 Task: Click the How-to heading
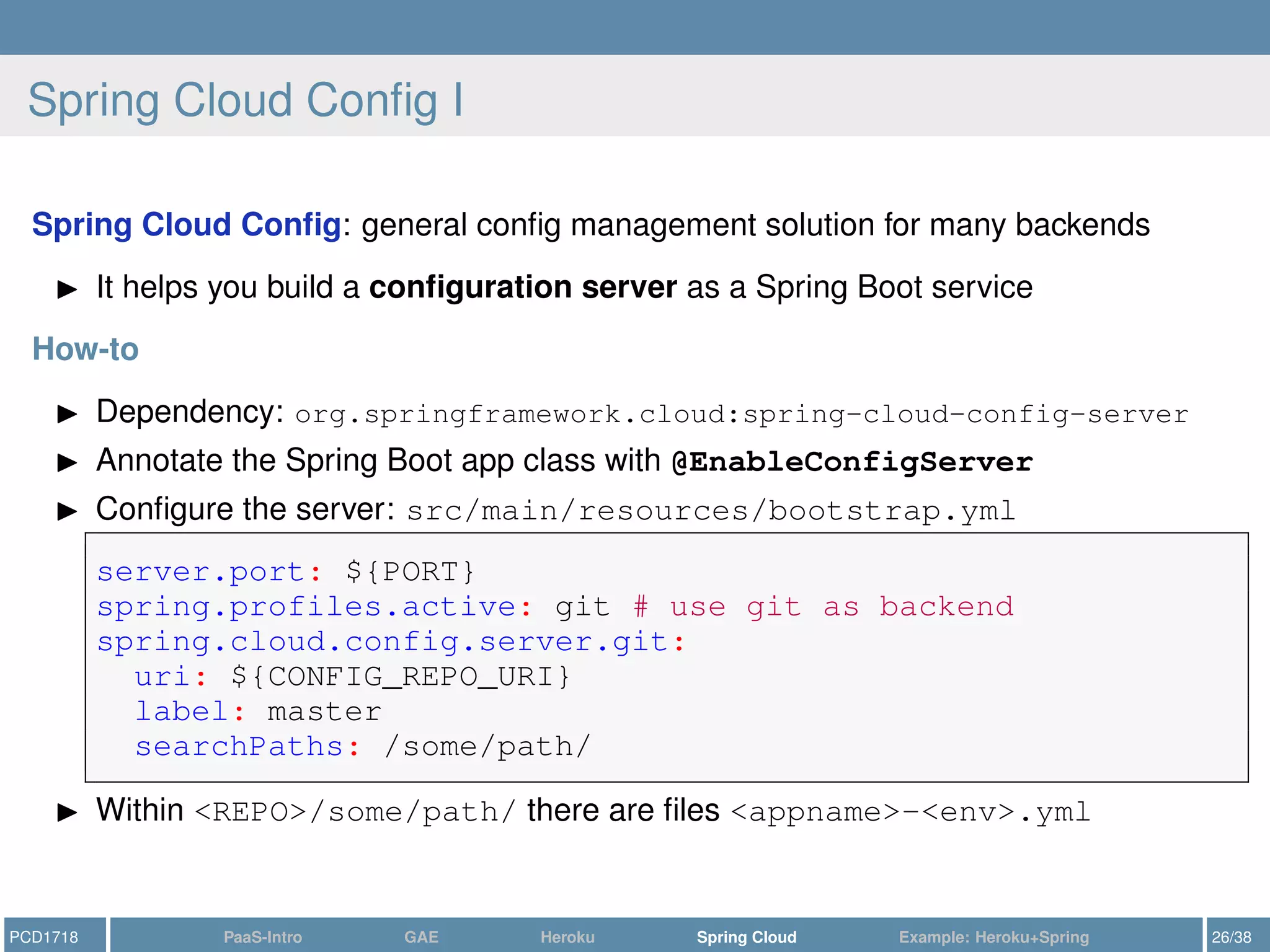(x=86, y=349)
